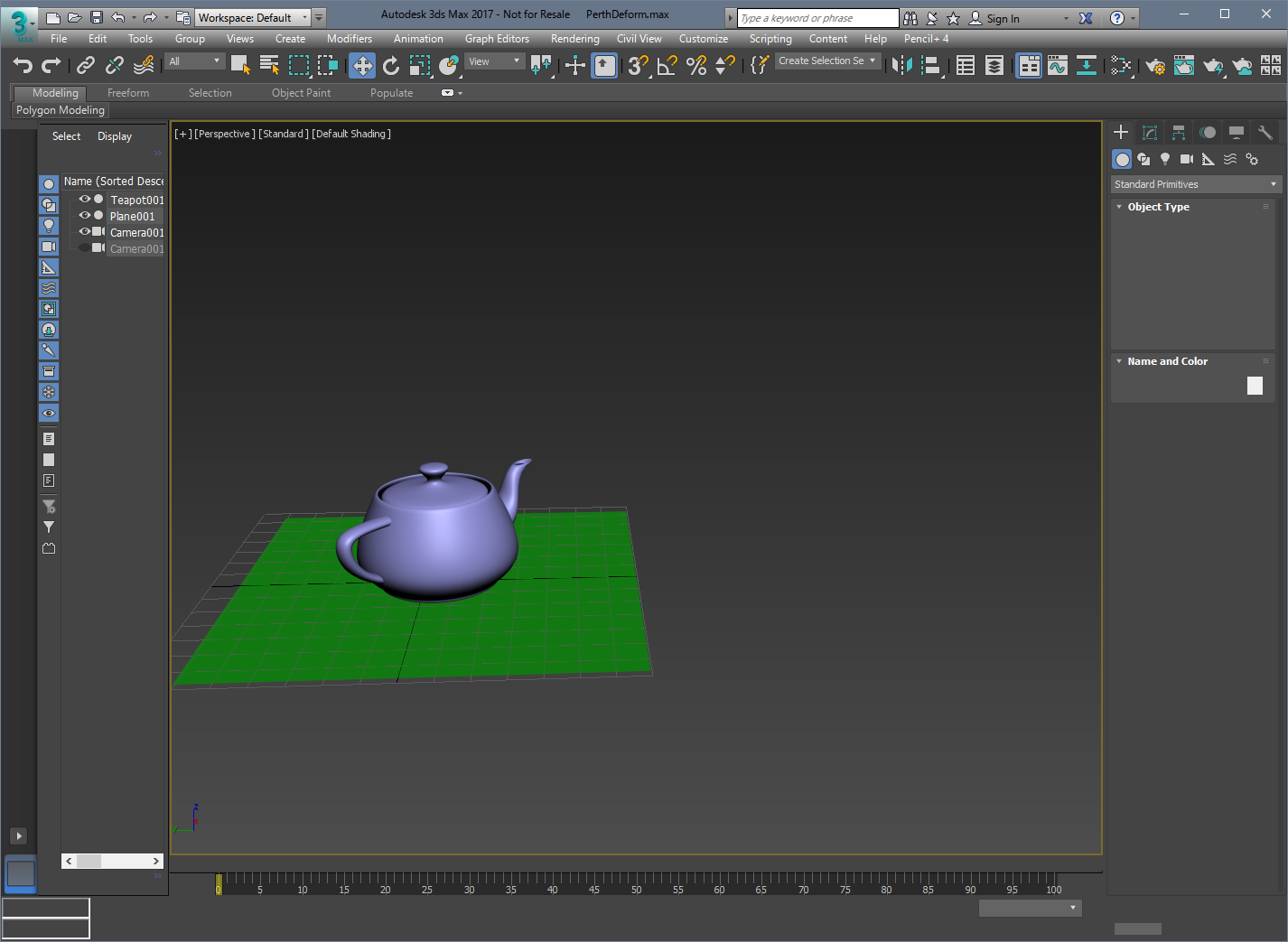Click the keyword search input field
This screenshot has height=942, width=1288.
817,18
